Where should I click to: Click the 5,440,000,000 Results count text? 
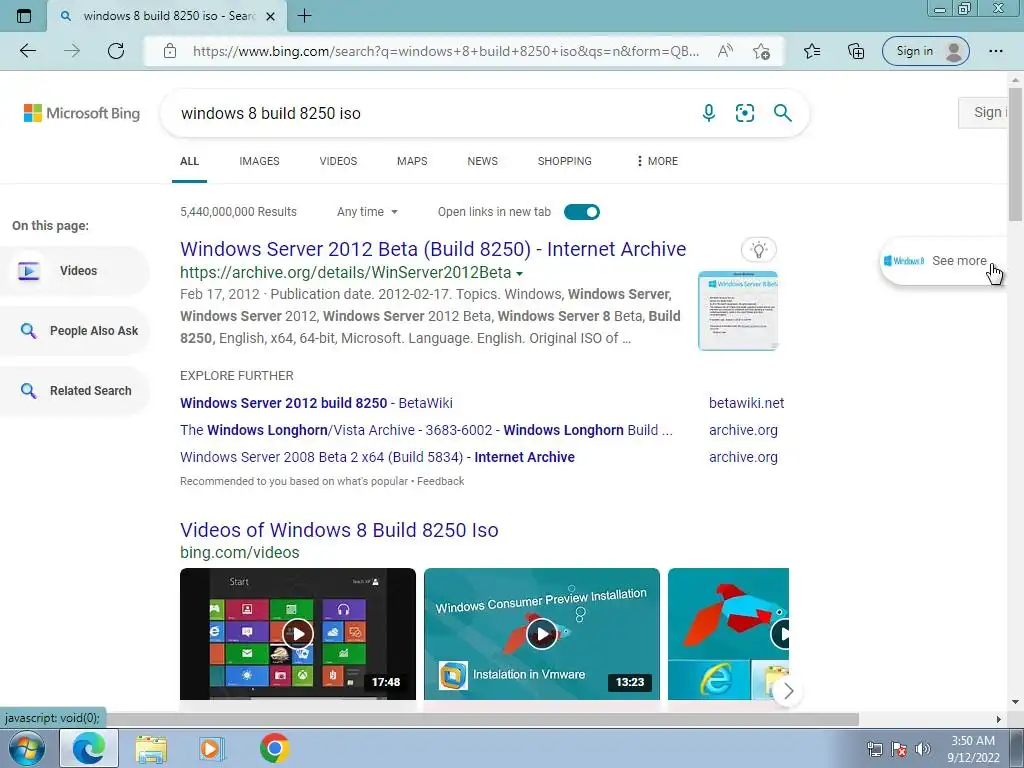[238, 212]
